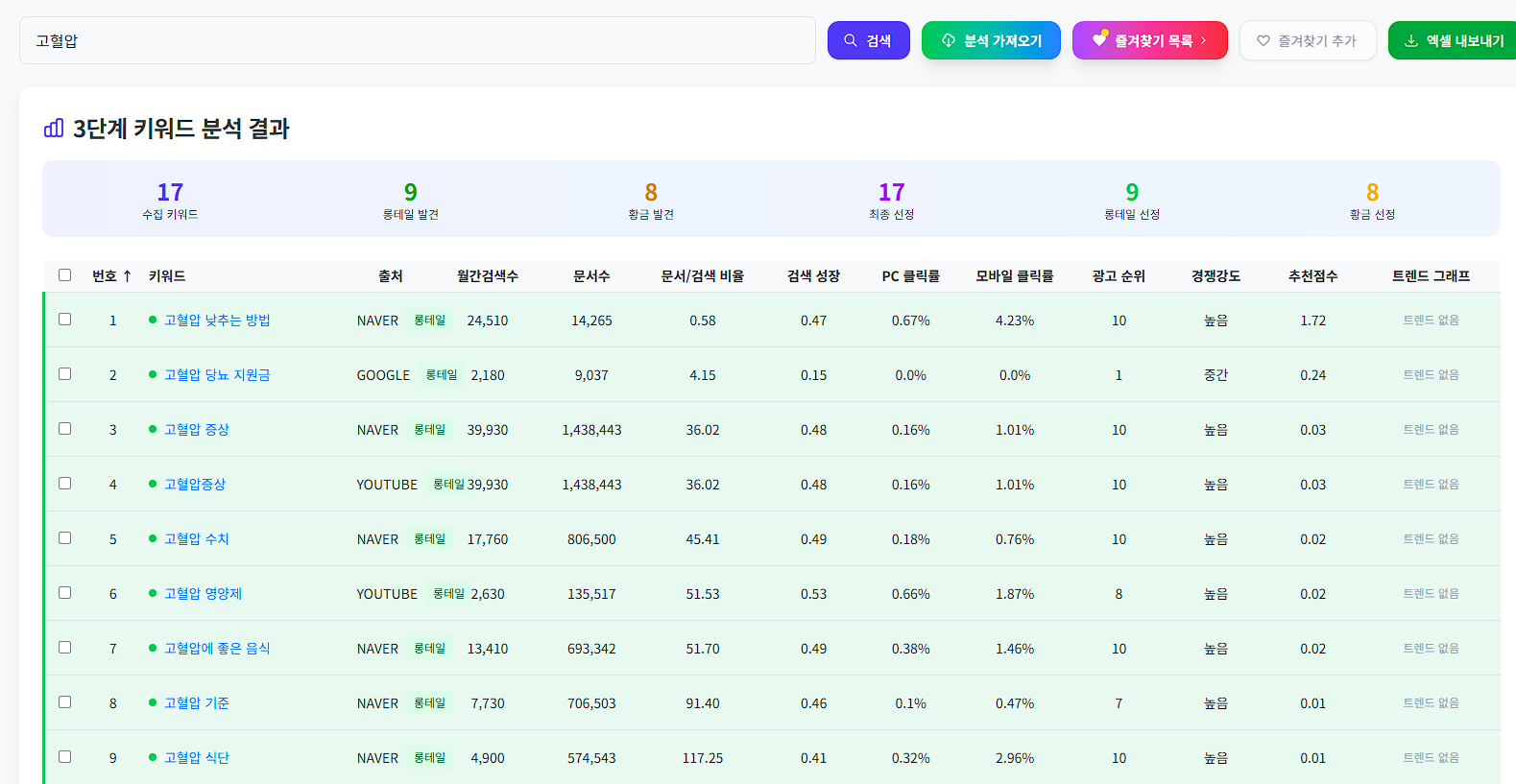Tick the checkbox for row 9 고혈압 식단

(x=65, y=757)
